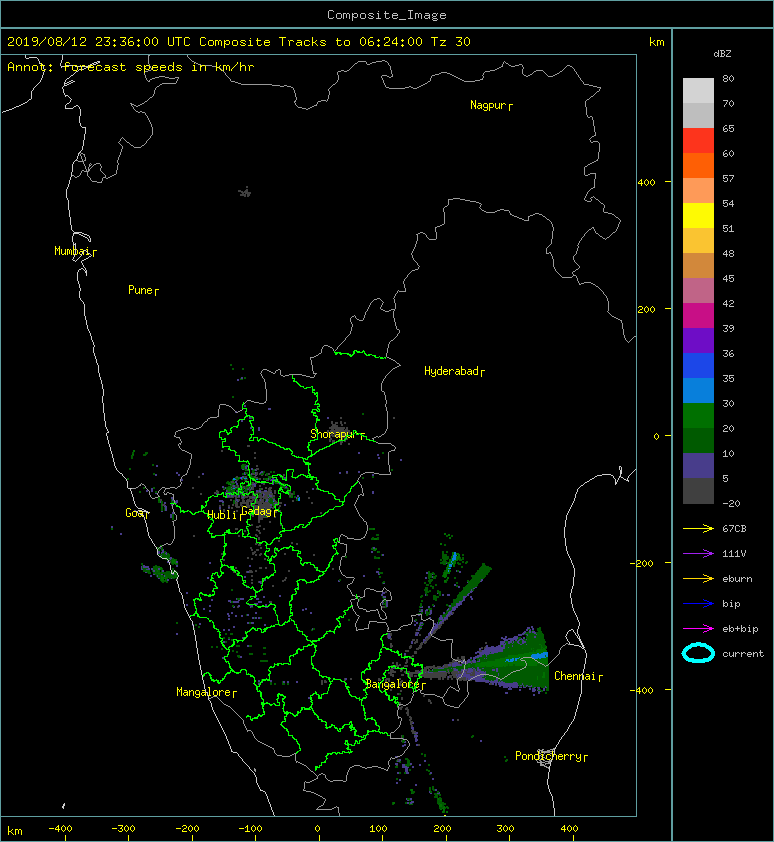Click the purple 111V arrow legend icon
Image resolution: width=774 pixels, height=842 pixels.
(698, 553)
